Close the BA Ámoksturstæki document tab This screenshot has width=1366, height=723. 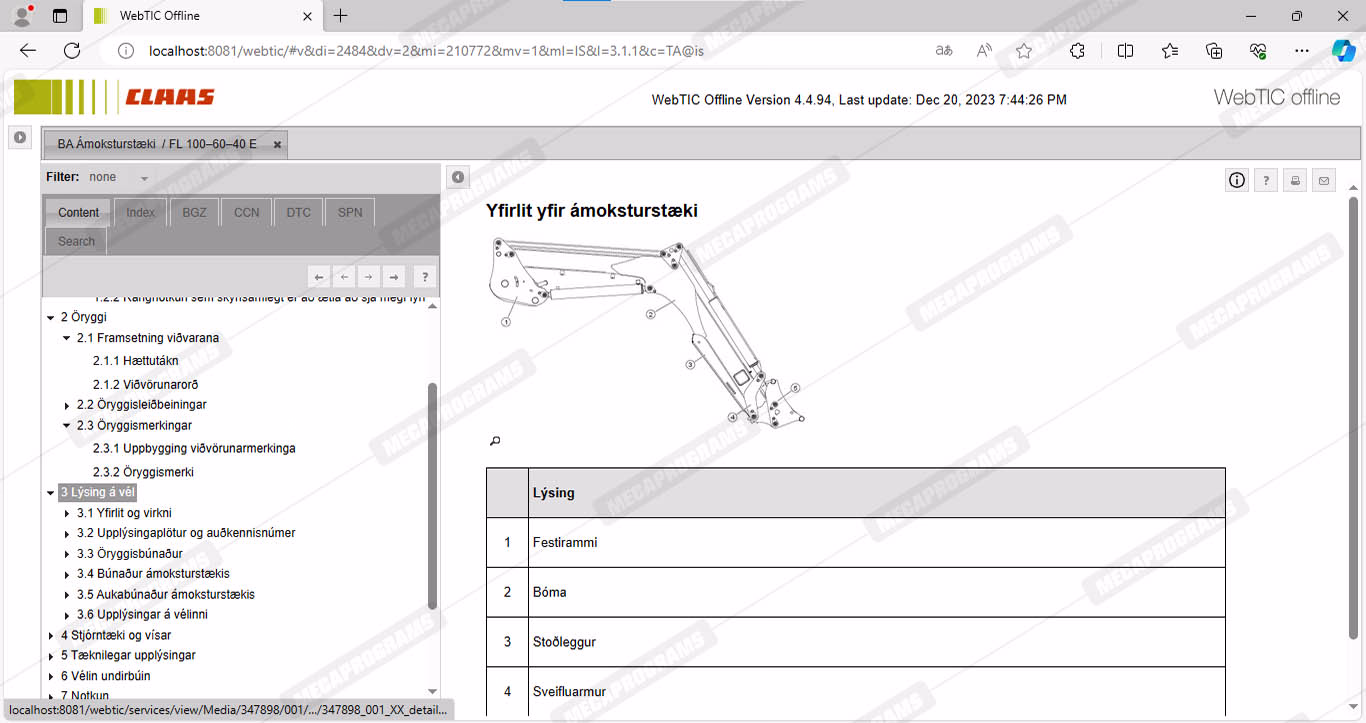(277, 144)
